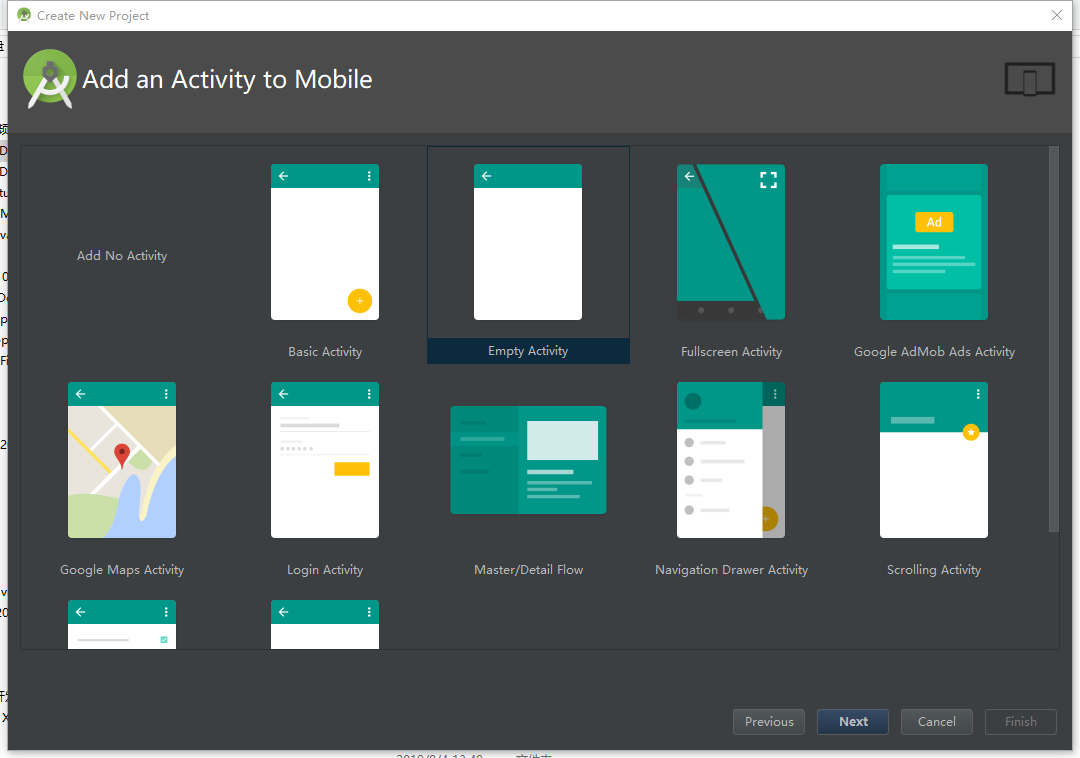Choose the Google Maps Activity template
Image resolution: width=1080 pixels, height=758 pixels.
(122, 460)
